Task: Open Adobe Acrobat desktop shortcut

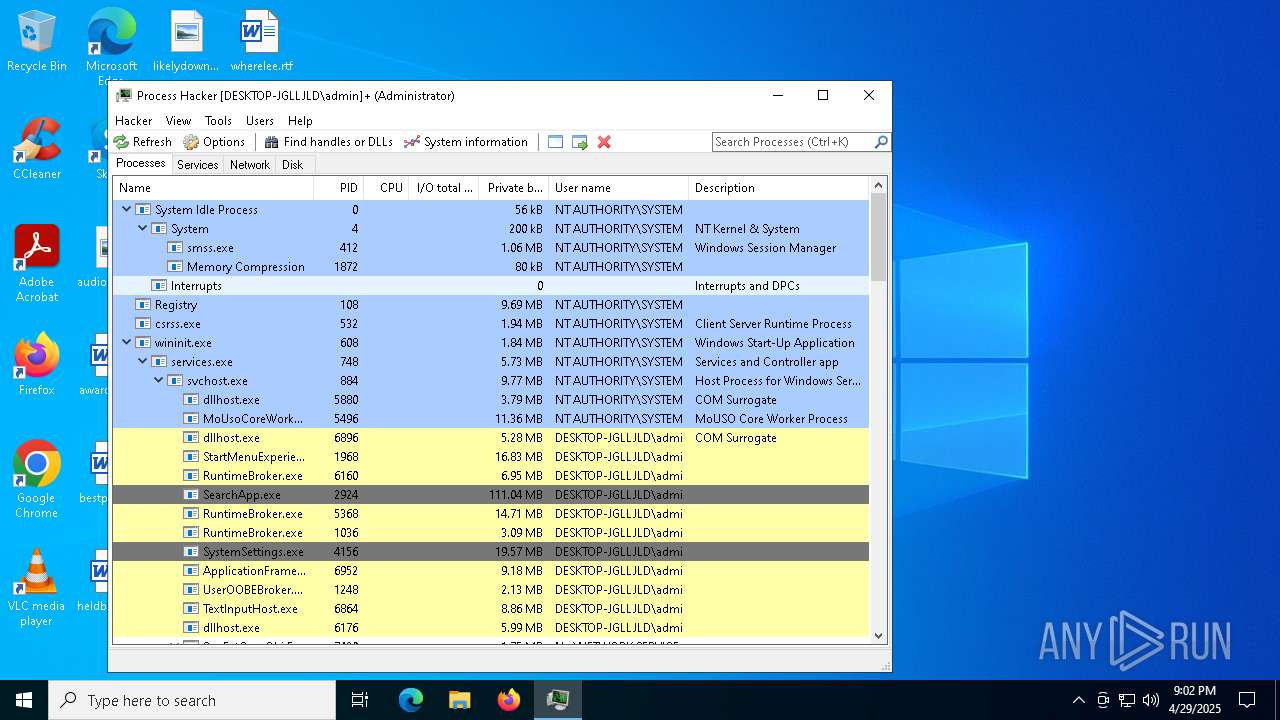Action: click(37, 264)
